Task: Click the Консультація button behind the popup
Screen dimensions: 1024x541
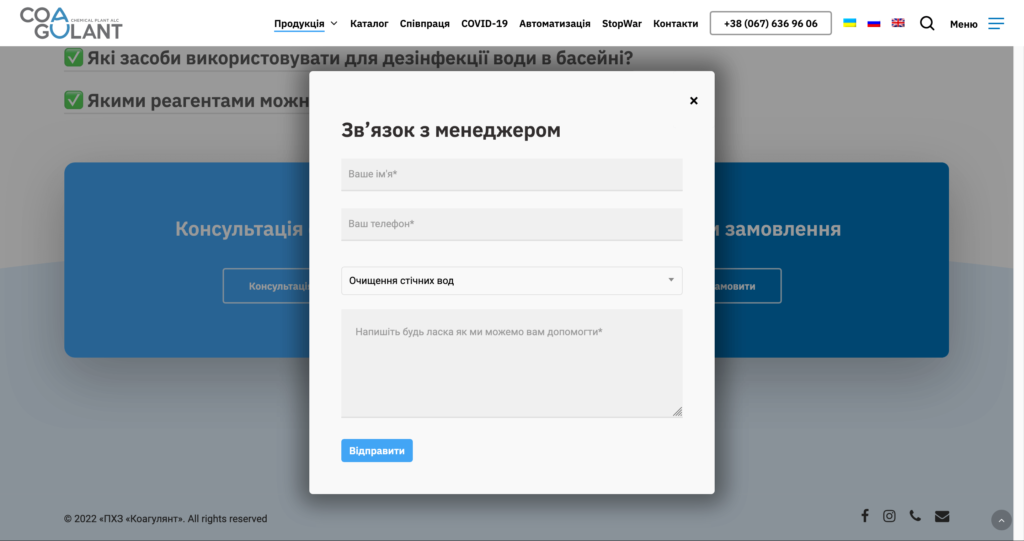Action: [266, 286]
